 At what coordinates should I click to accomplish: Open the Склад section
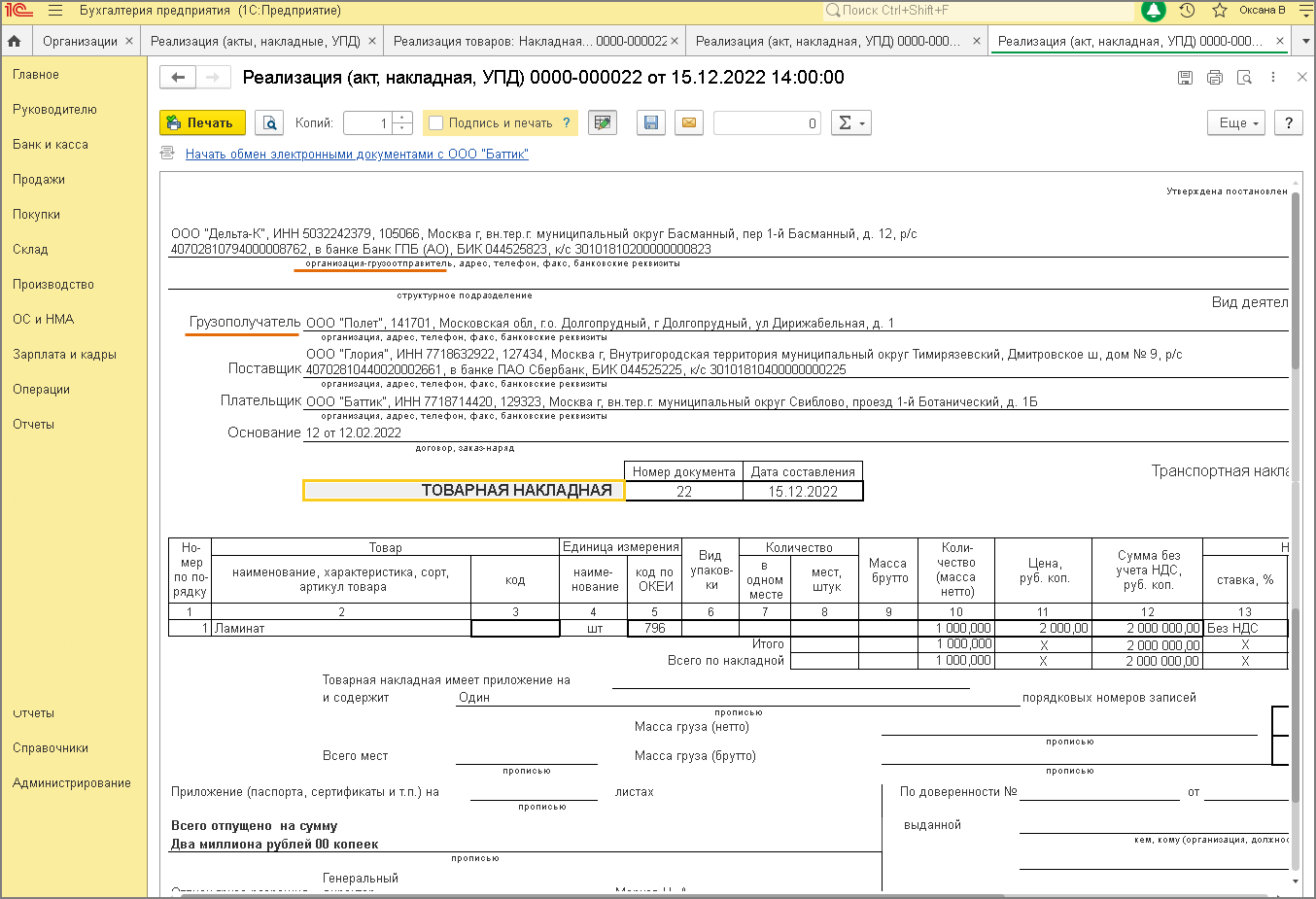[x=30, y=250]
